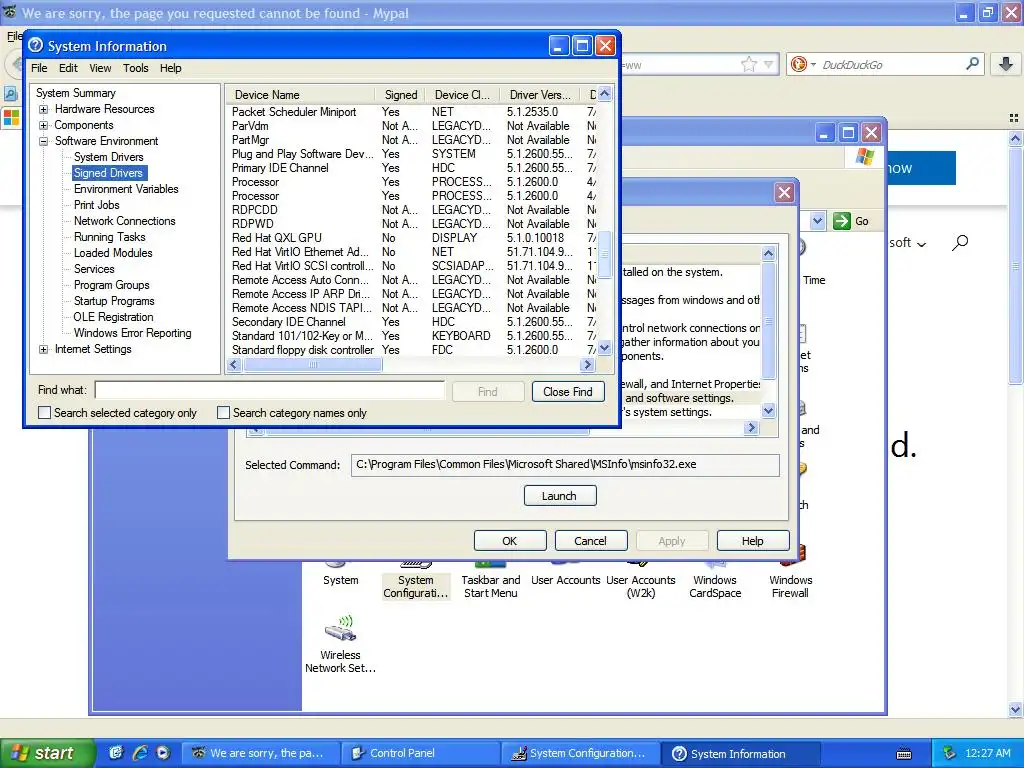This screenshot has height=768, width=1024.
Task: Select Signed Drivers in the tree
Action: click(x=108, y=173)
